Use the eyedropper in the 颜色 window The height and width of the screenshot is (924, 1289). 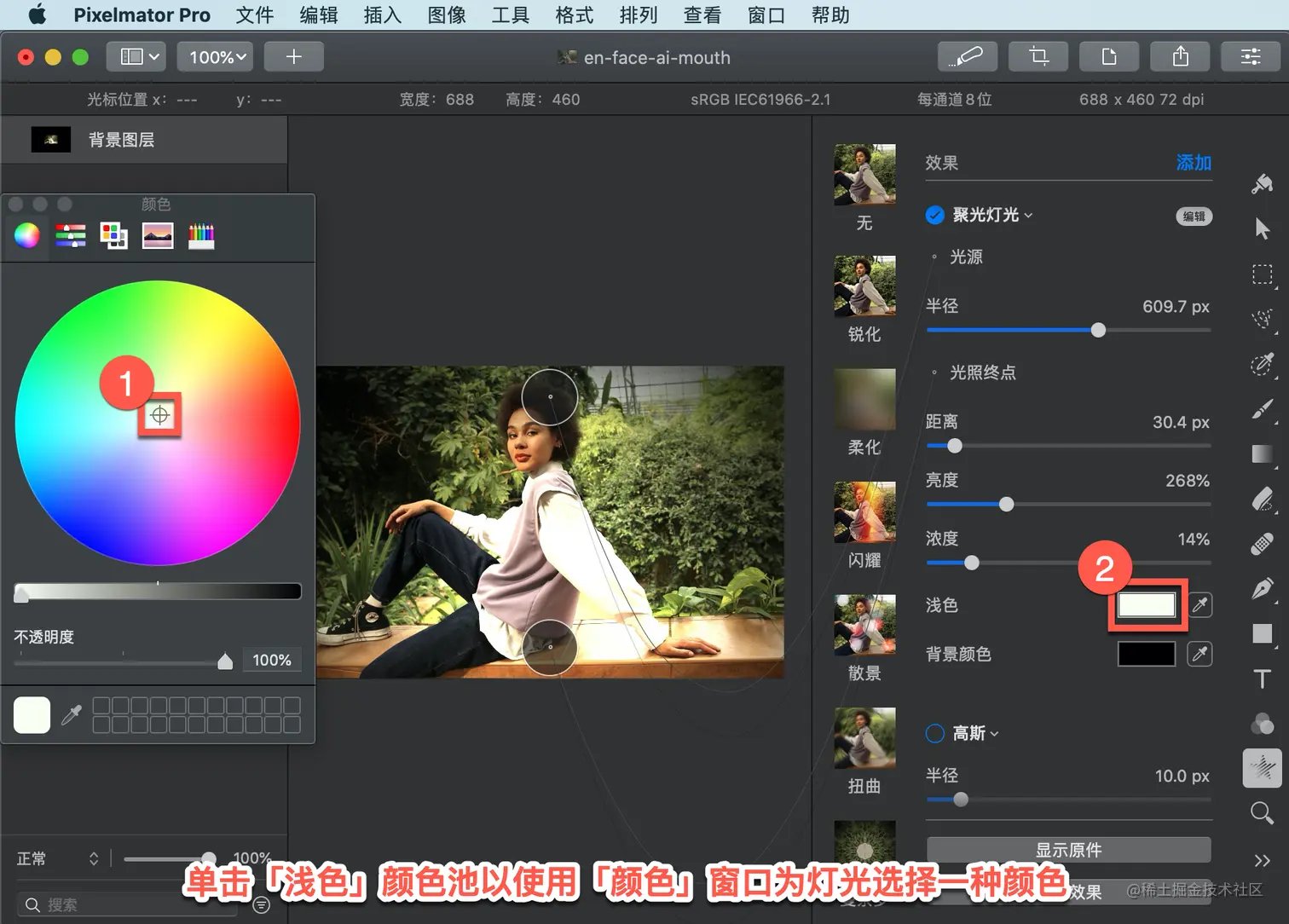72,714
